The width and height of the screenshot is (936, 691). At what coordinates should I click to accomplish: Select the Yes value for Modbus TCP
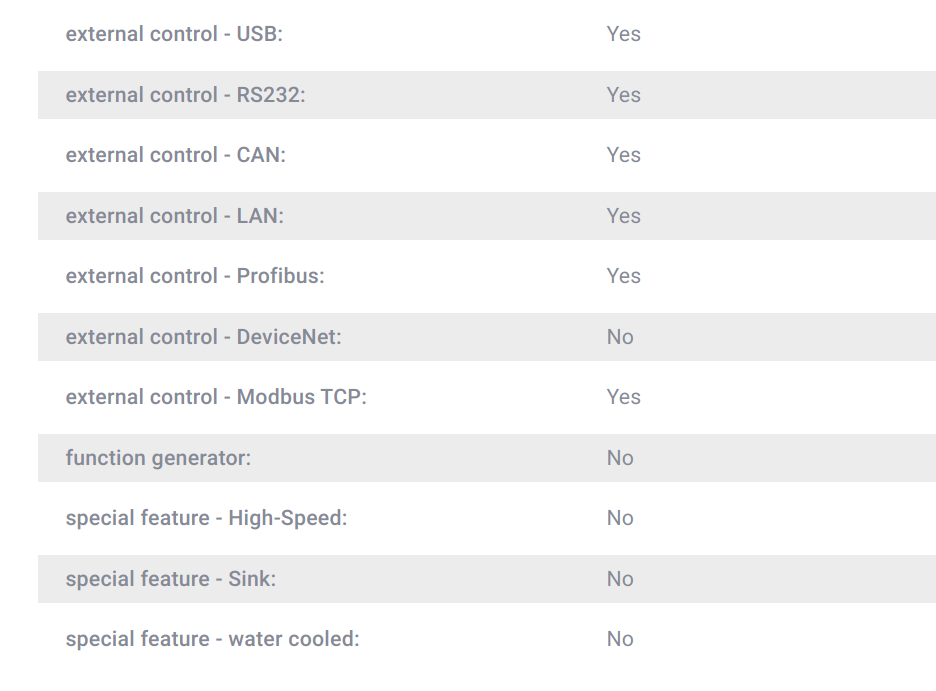tap(623, 397)
